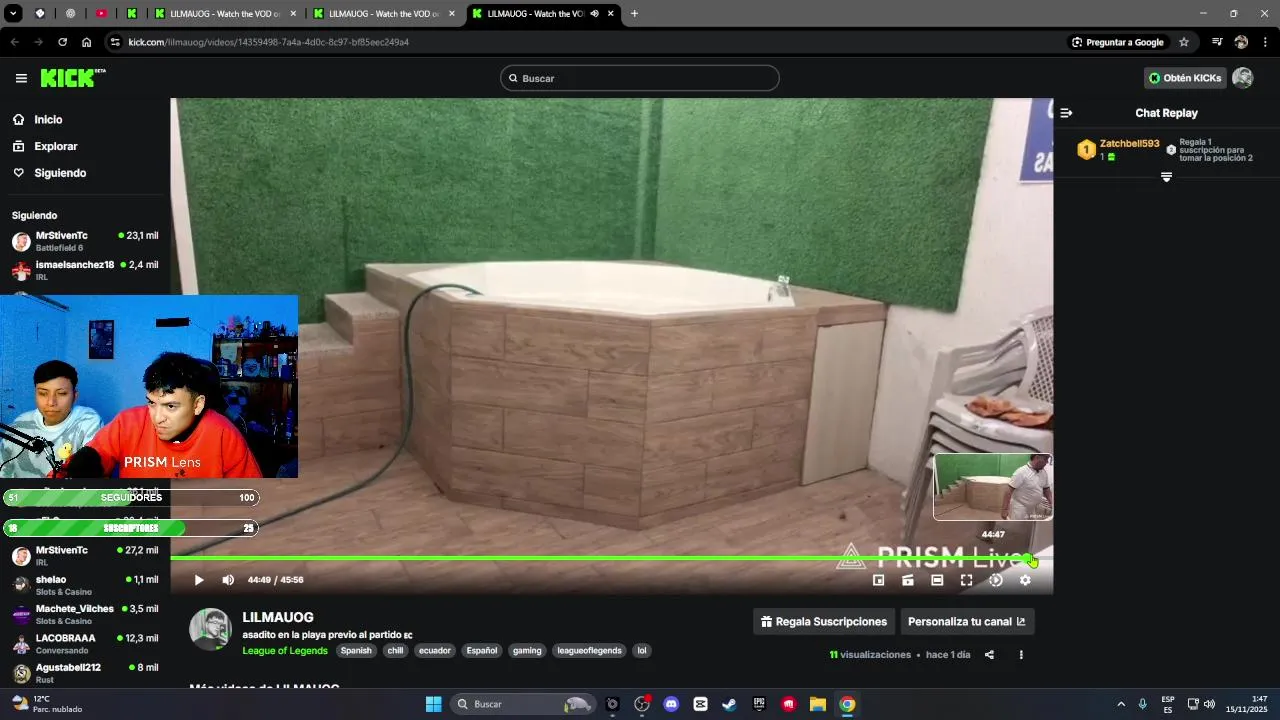Image resolution: width=1280 pixels, height=720 pixels.
Task: Switch to the pinned YouTube tab
Action: [101, 14]
